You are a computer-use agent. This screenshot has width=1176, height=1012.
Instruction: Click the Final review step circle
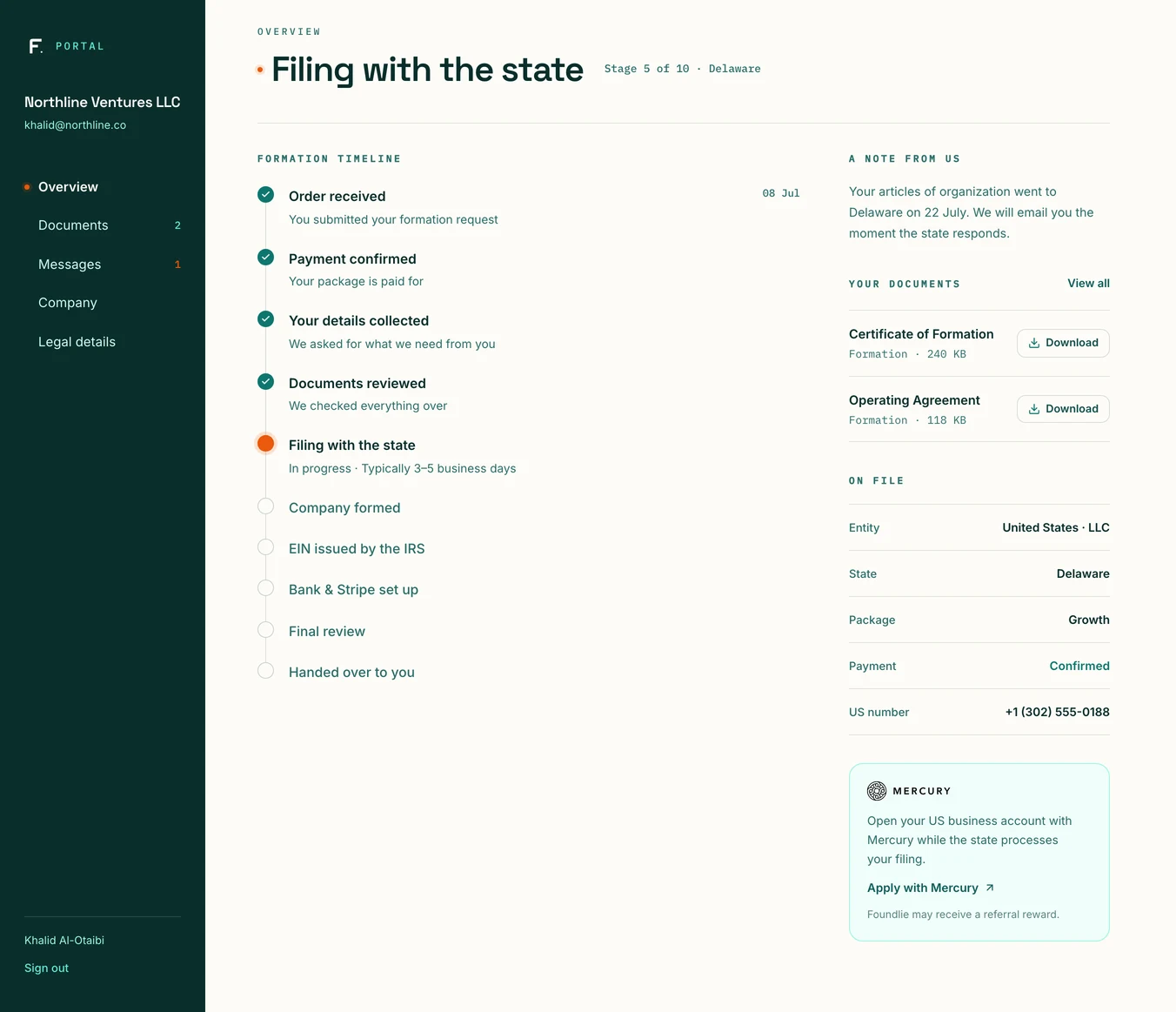click(x=266, y=630)
